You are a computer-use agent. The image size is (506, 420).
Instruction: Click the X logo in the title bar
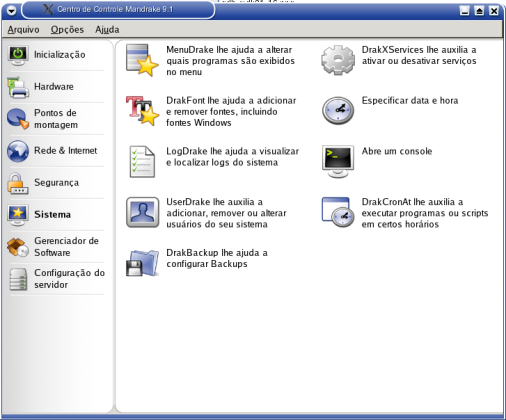click(48, 9)
